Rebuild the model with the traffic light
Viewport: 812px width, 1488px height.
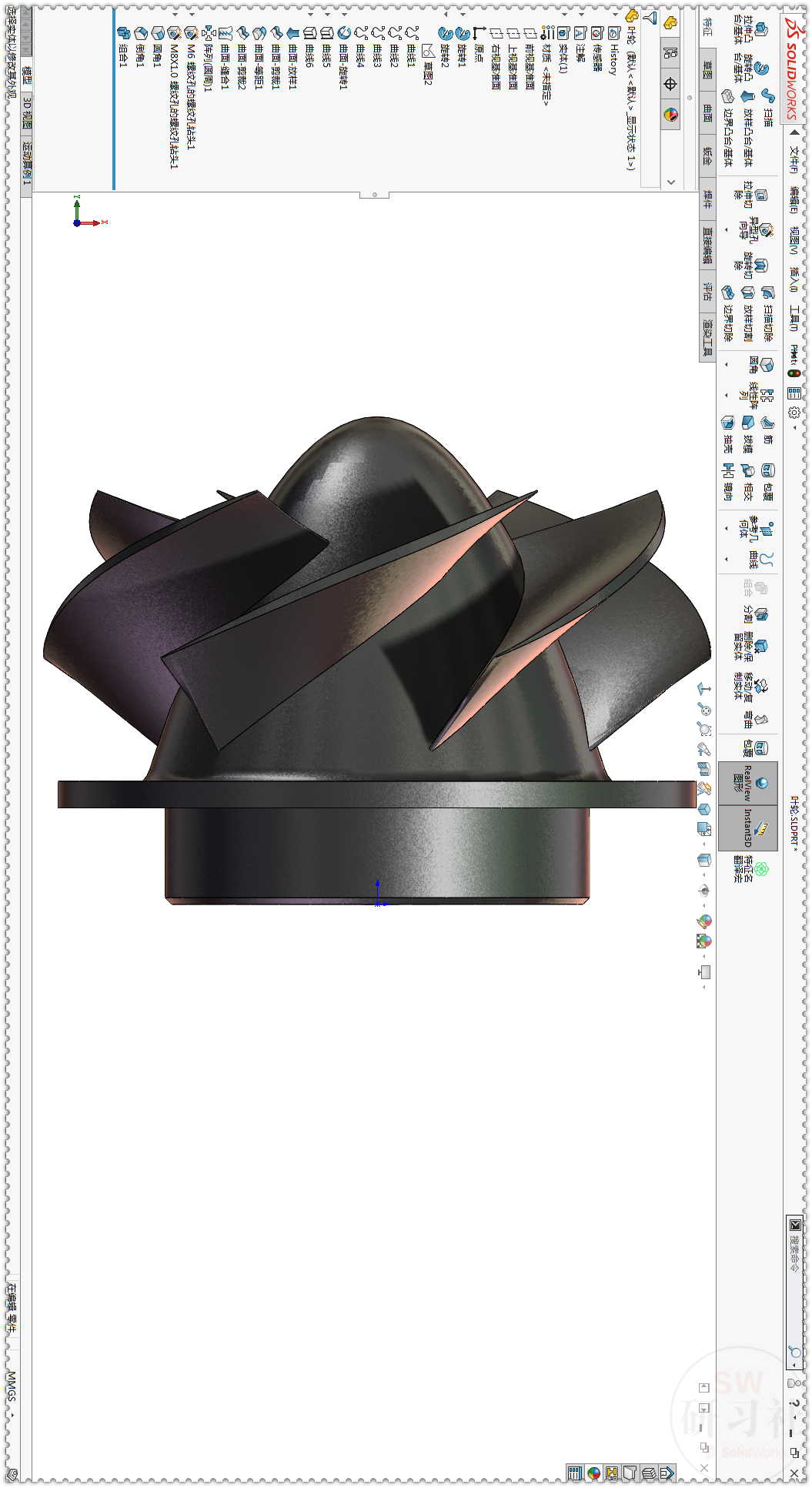coord(794,373)
